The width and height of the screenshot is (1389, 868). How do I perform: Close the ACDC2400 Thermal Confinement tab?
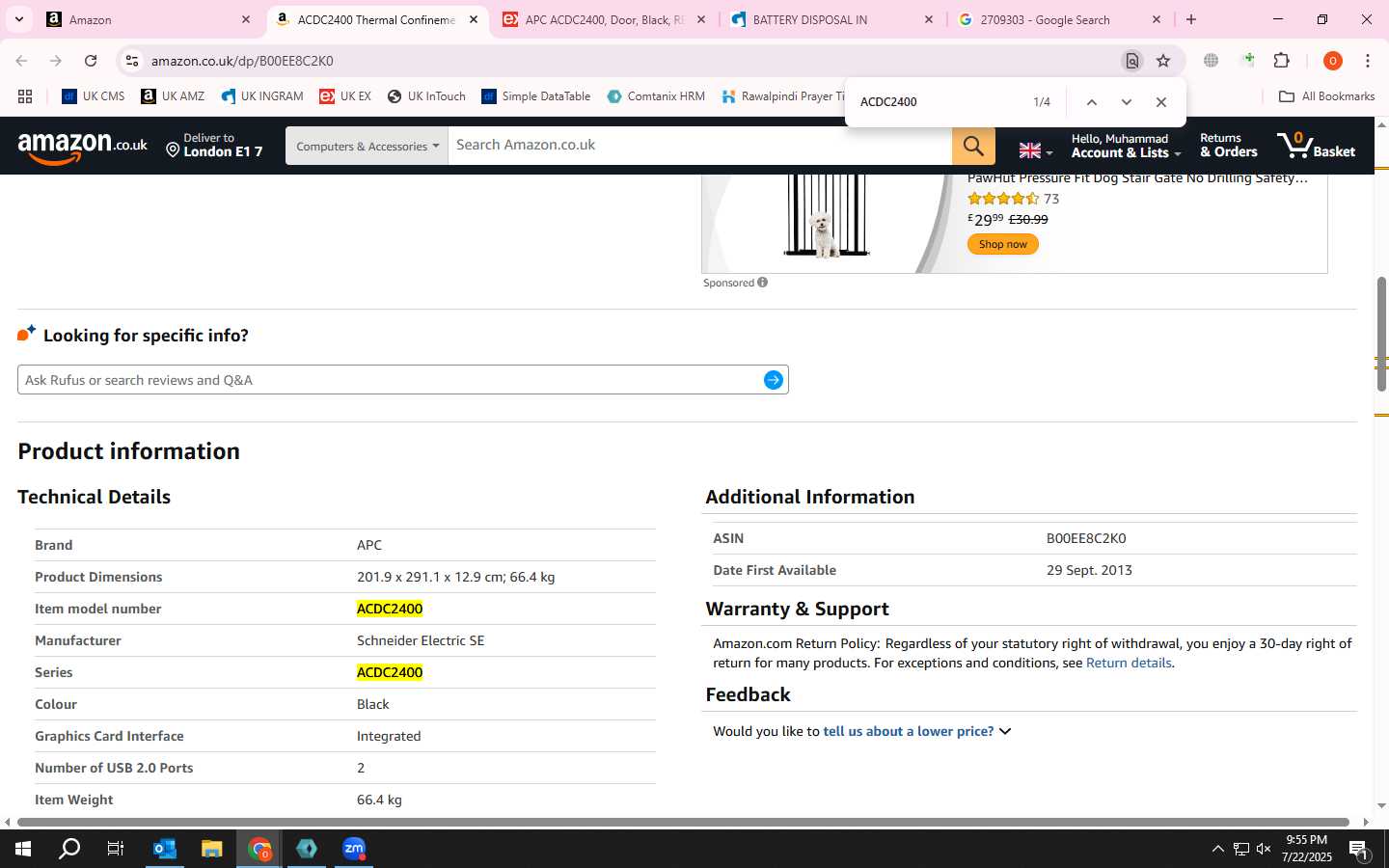click(474, 19)
